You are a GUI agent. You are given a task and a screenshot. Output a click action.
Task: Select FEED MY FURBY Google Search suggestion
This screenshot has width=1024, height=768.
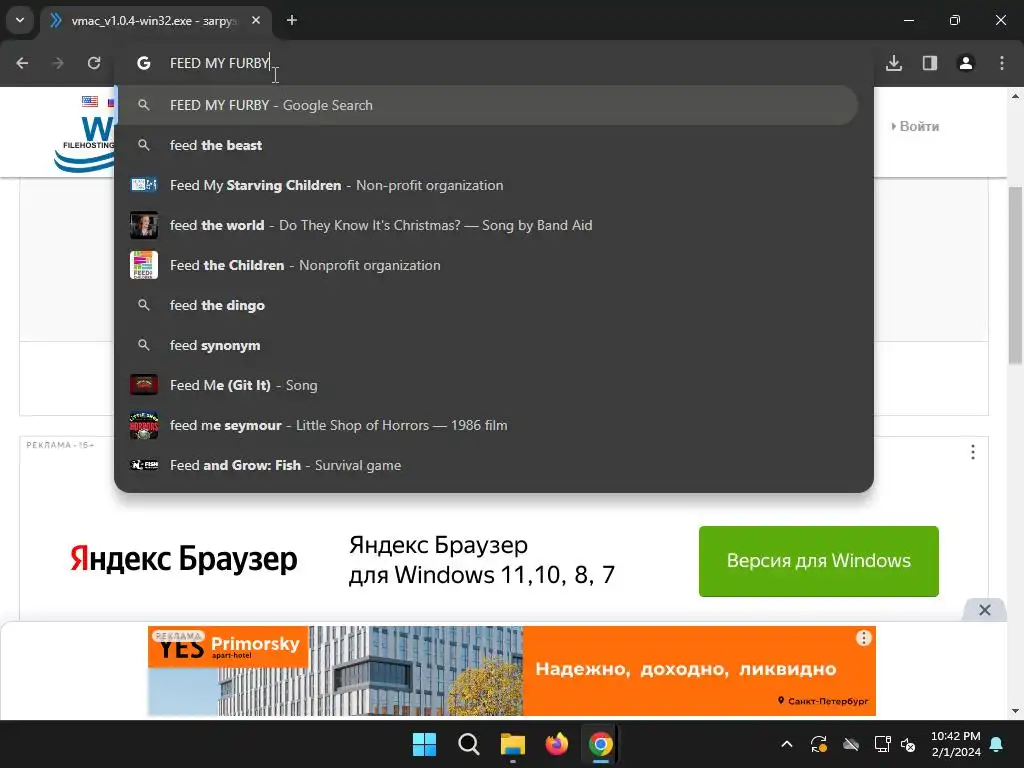coord(487,105)
